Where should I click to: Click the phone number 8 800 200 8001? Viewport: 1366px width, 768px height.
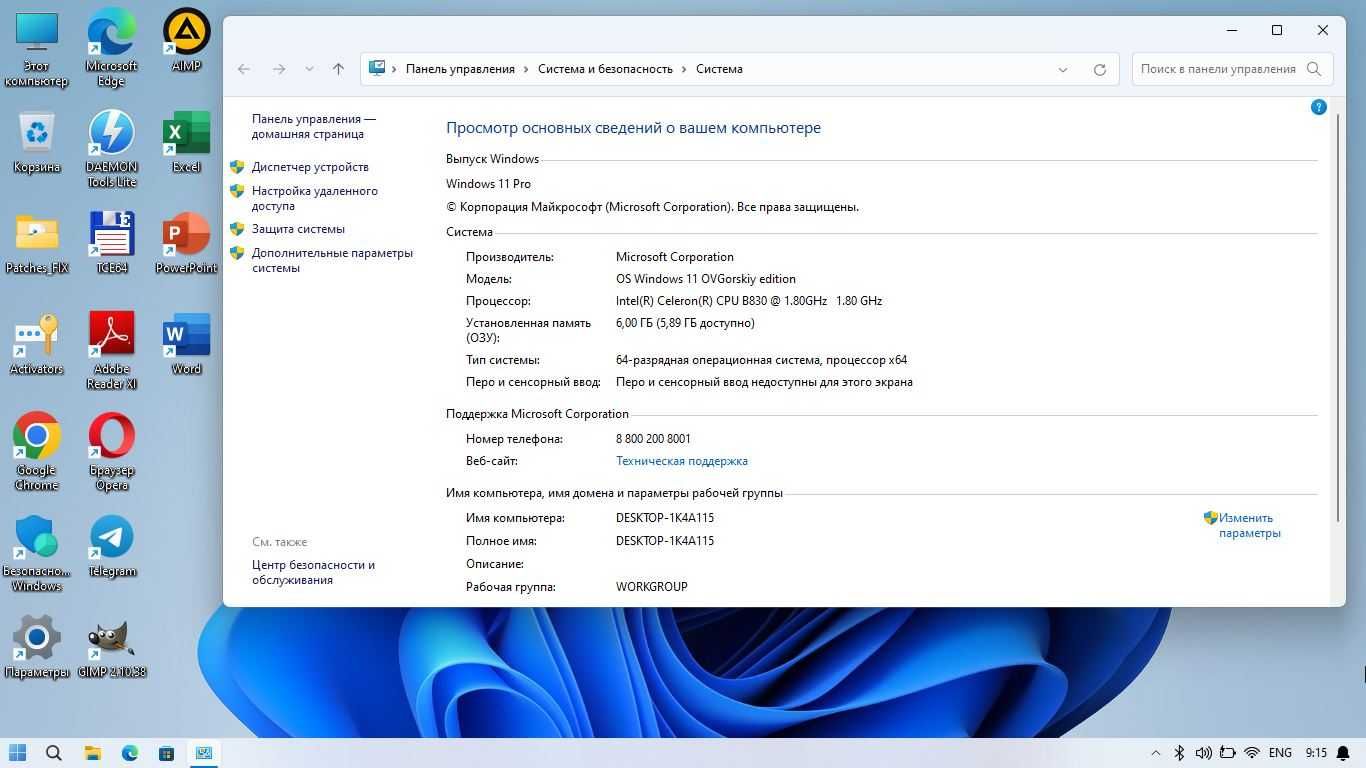pyautogui.click(x=653, y=439)
